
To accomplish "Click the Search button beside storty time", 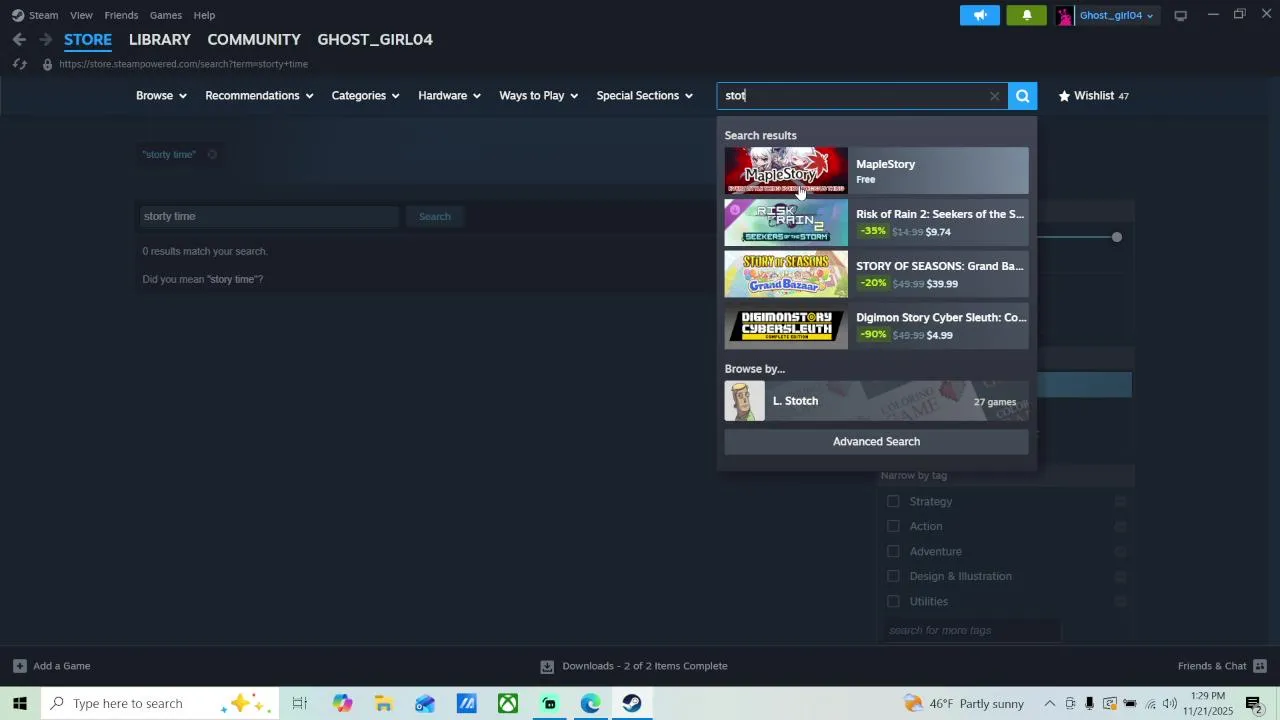I will point(434,216).
